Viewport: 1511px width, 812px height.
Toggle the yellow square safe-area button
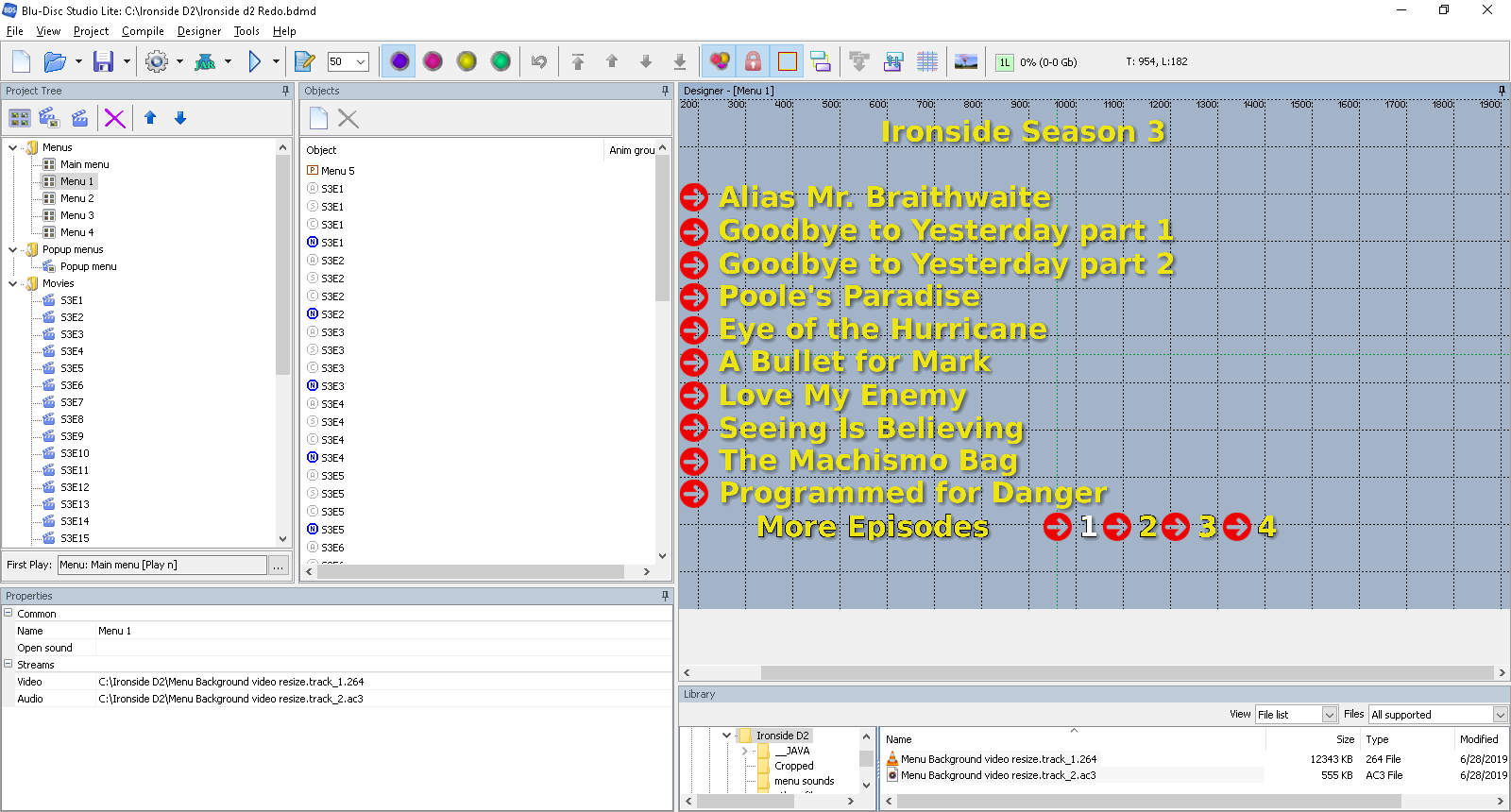tap(788, 61)
